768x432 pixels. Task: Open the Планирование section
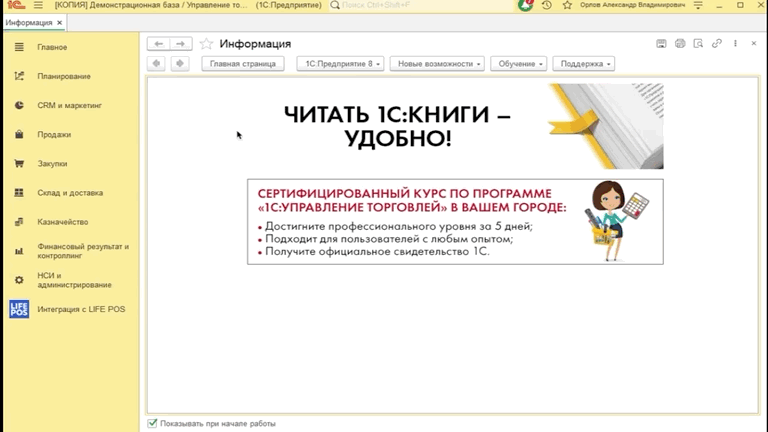[x=64, y=76]
